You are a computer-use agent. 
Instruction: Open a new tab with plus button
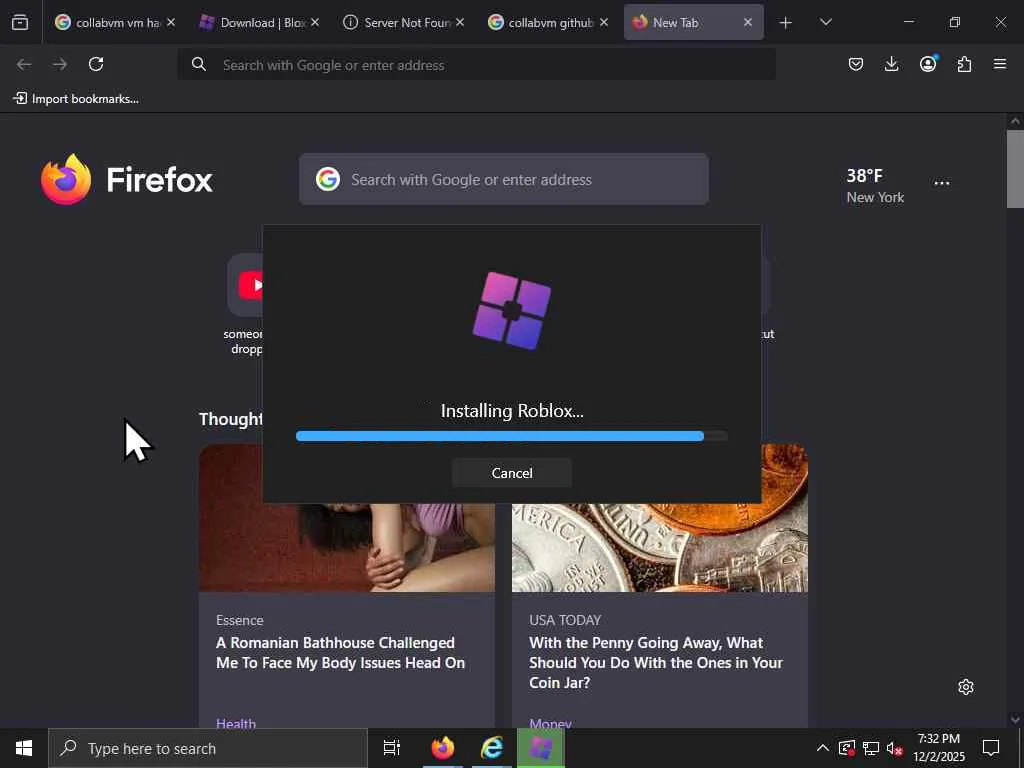click(786, 23)
